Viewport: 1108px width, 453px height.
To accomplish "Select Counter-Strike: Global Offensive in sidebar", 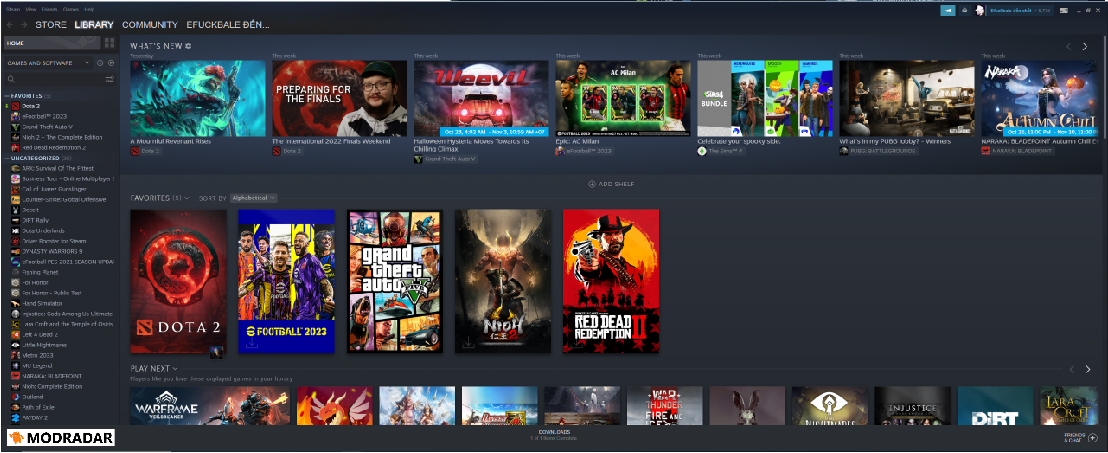I will coord(64,199).
